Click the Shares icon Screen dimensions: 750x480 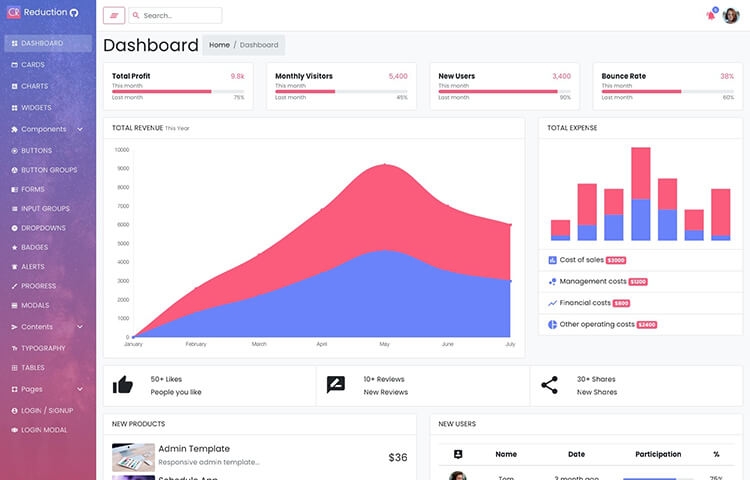pos(549,385)
